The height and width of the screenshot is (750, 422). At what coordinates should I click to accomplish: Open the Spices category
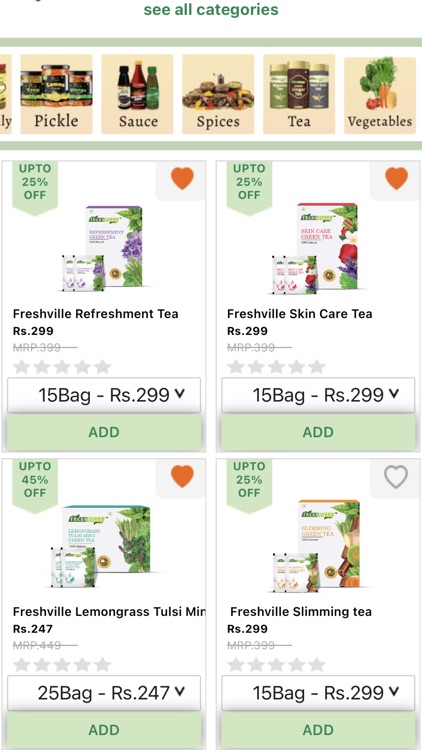click(218, 94)
